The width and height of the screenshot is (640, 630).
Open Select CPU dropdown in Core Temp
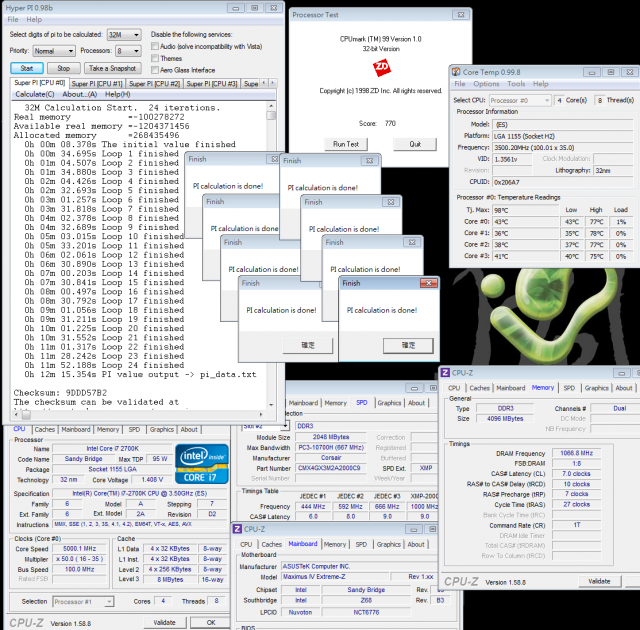(520, 100)
